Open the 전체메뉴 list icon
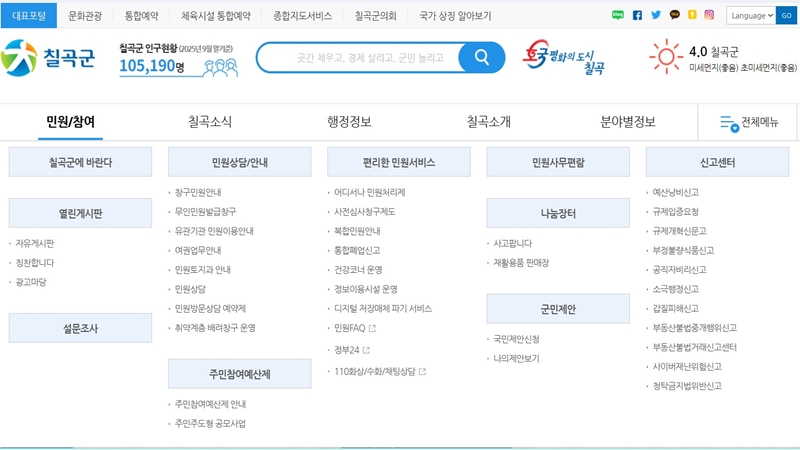 click(x=729, y=123)
